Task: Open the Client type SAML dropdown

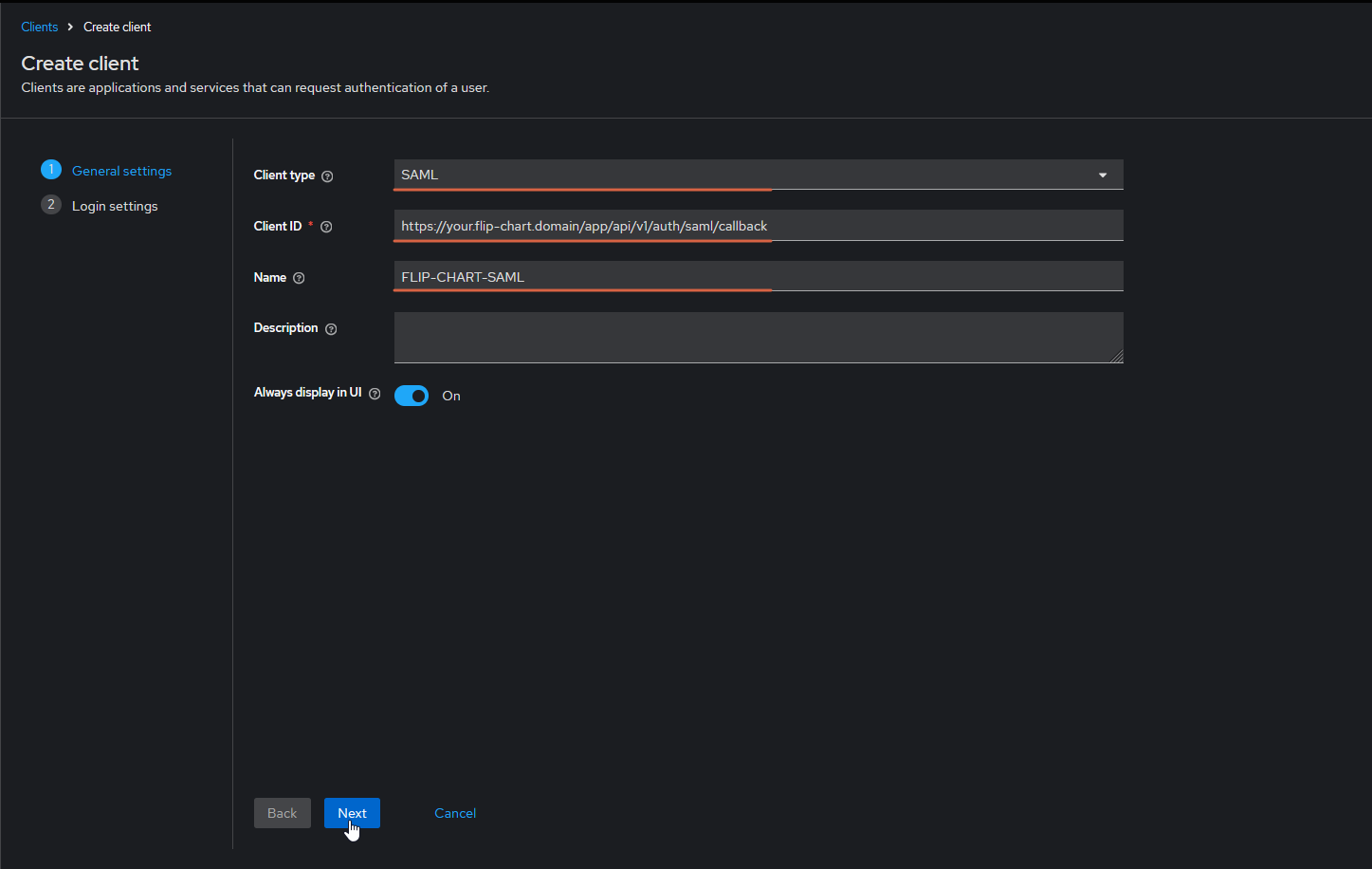Action: click(x=759, y=175)
